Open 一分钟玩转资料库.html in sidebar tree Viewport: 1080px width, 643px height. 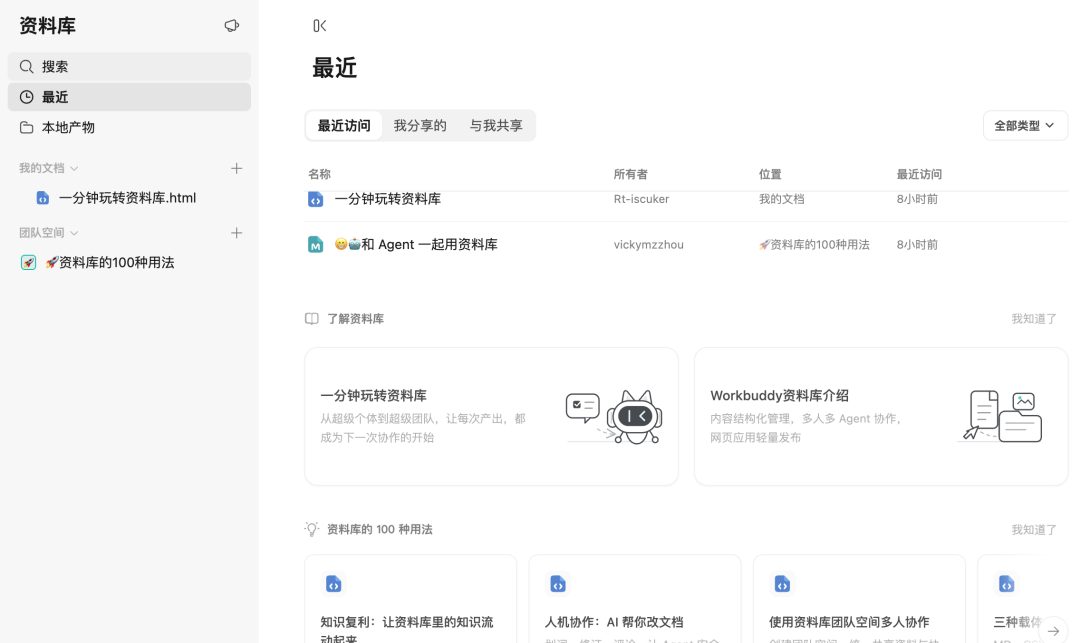pos(129,198)
